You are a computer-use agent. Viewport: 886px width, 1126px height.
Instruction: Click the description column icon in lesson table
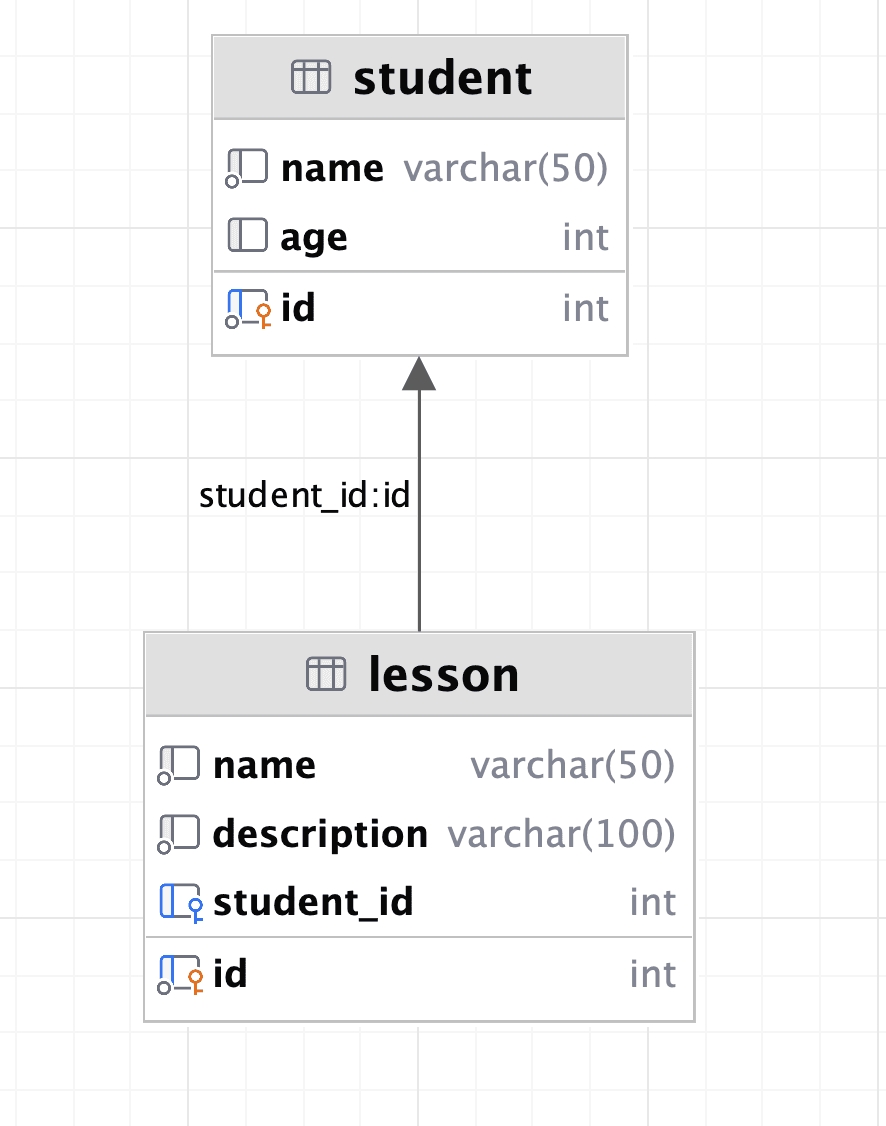(179, 834)
